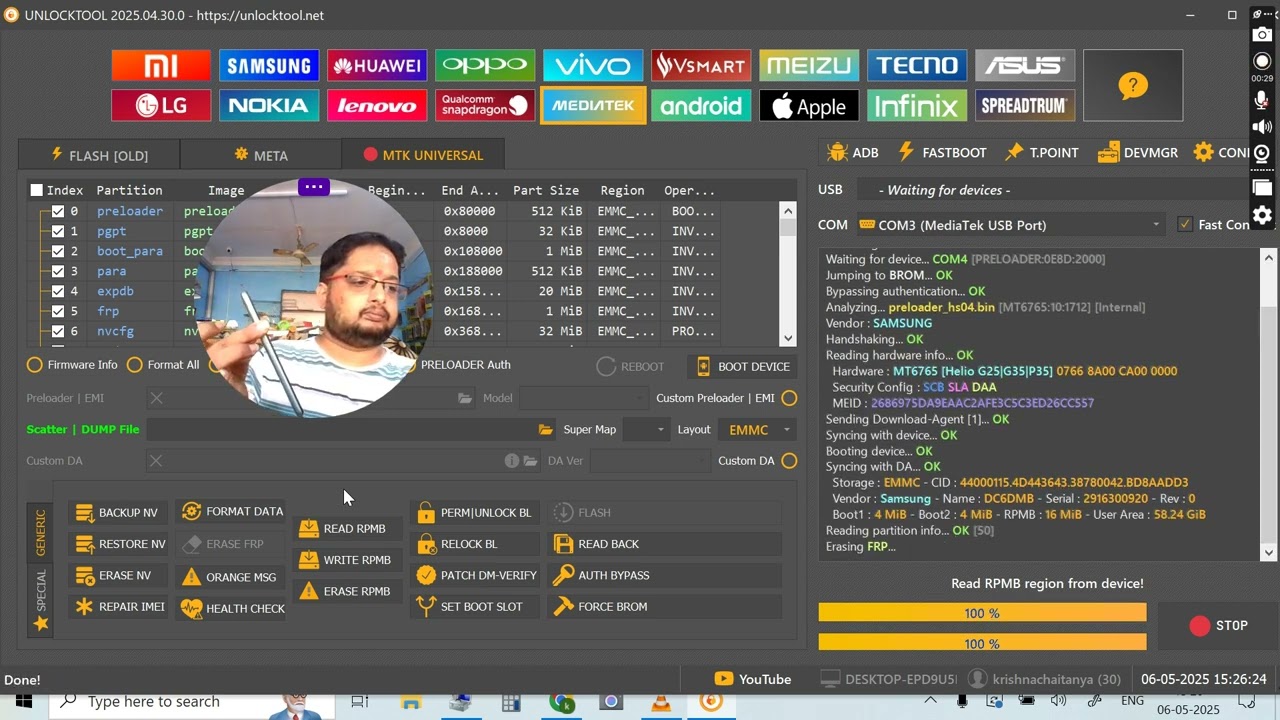Open the T.POINT tab
This screenshot has height=720, width=1280.
click(1042, 153)
